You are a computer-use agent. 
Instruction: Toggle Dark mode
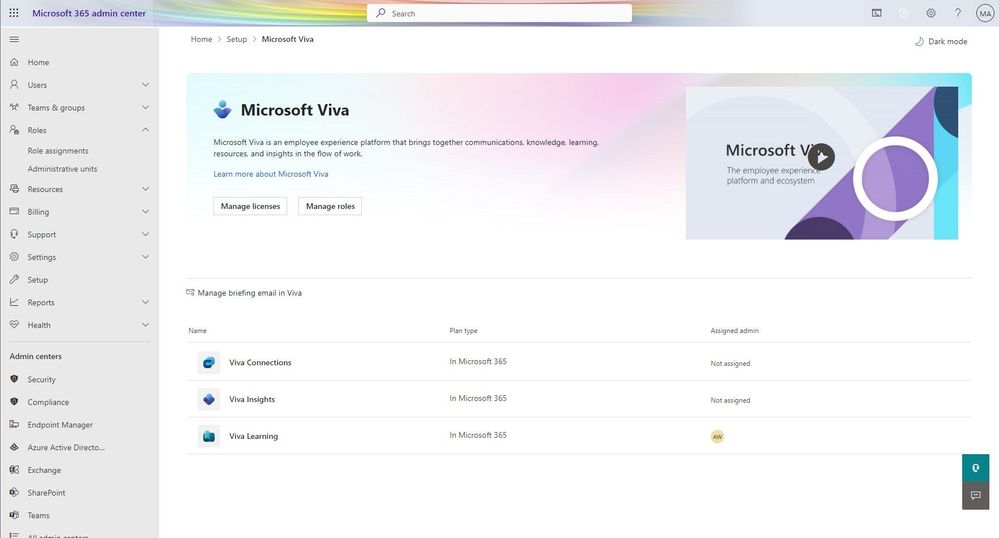click(941, 41)
